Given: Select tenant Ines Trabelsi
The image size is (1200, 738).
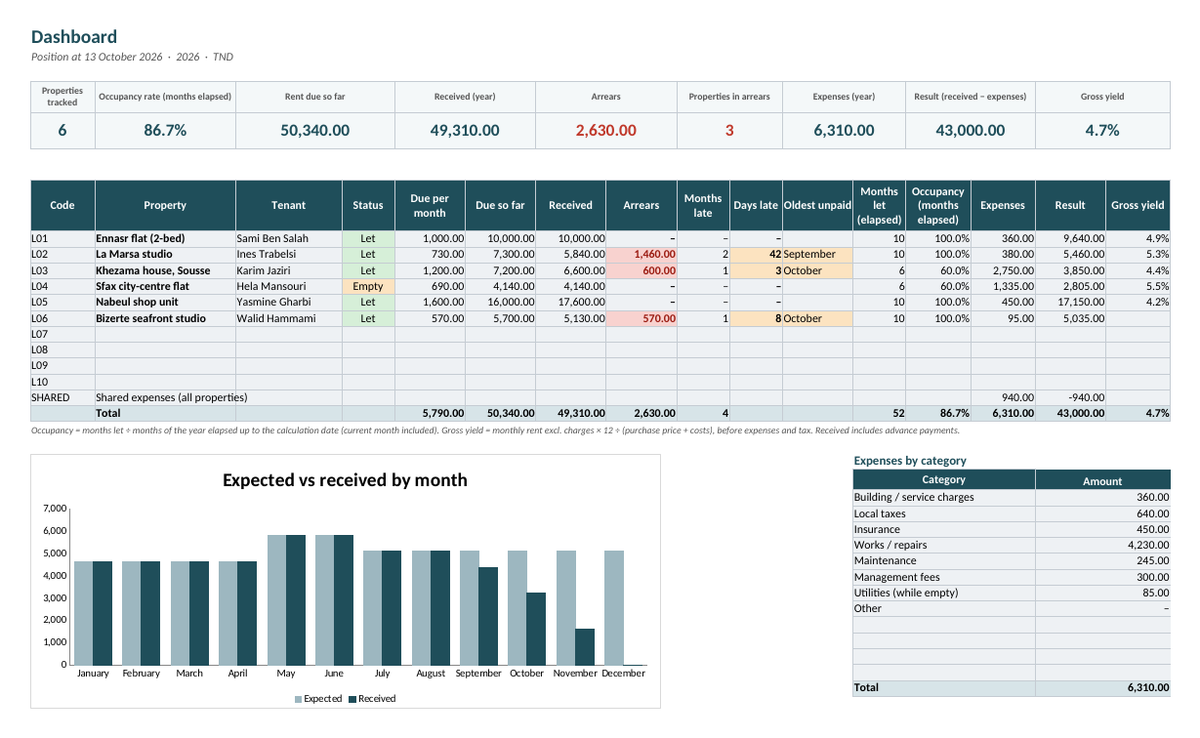Looking at the screenshot, I should (x=288, y=255).
